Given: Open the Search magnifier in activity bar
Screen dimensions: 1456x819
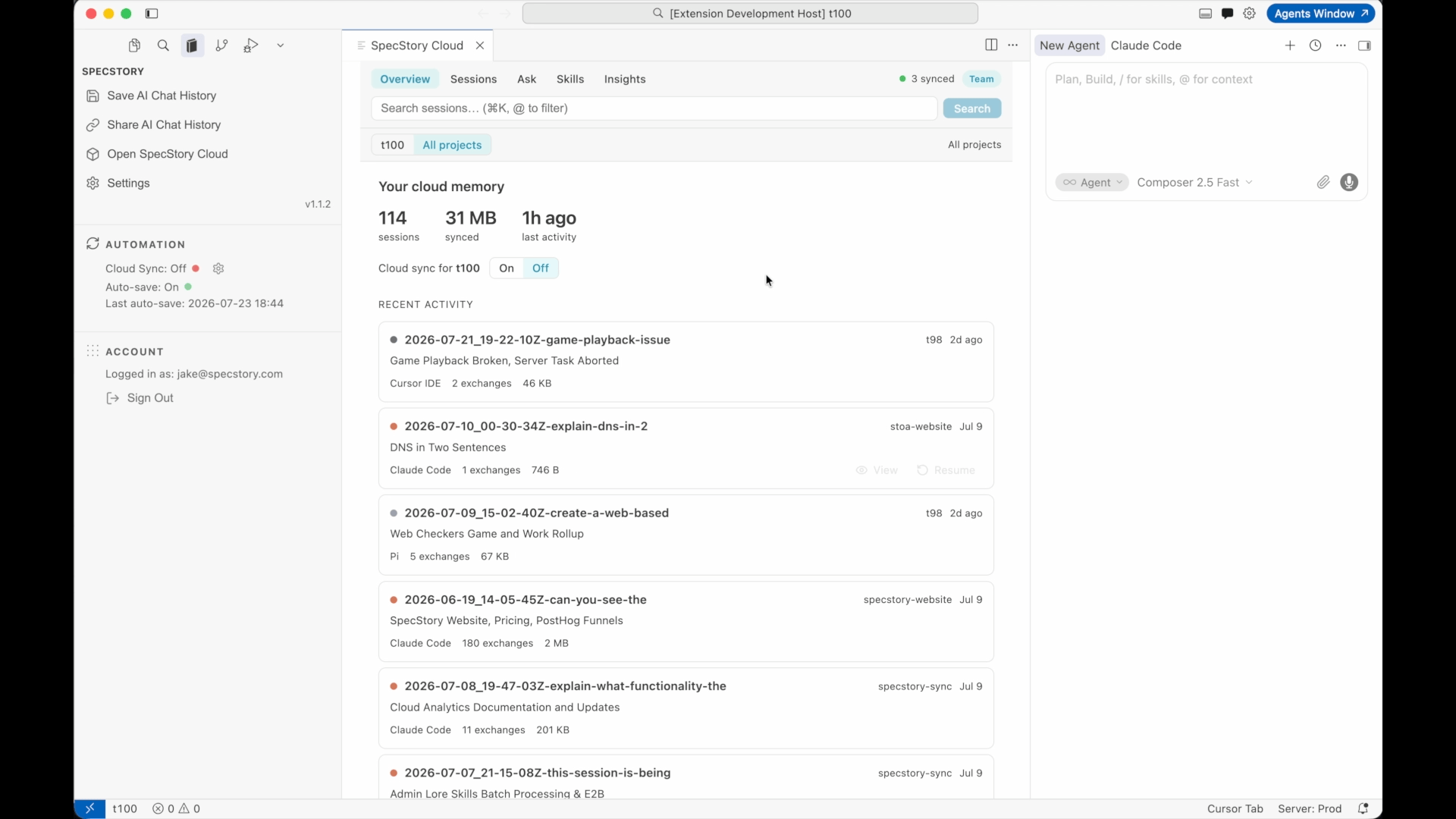Looking at the screenshot, I should pos(163,45).
